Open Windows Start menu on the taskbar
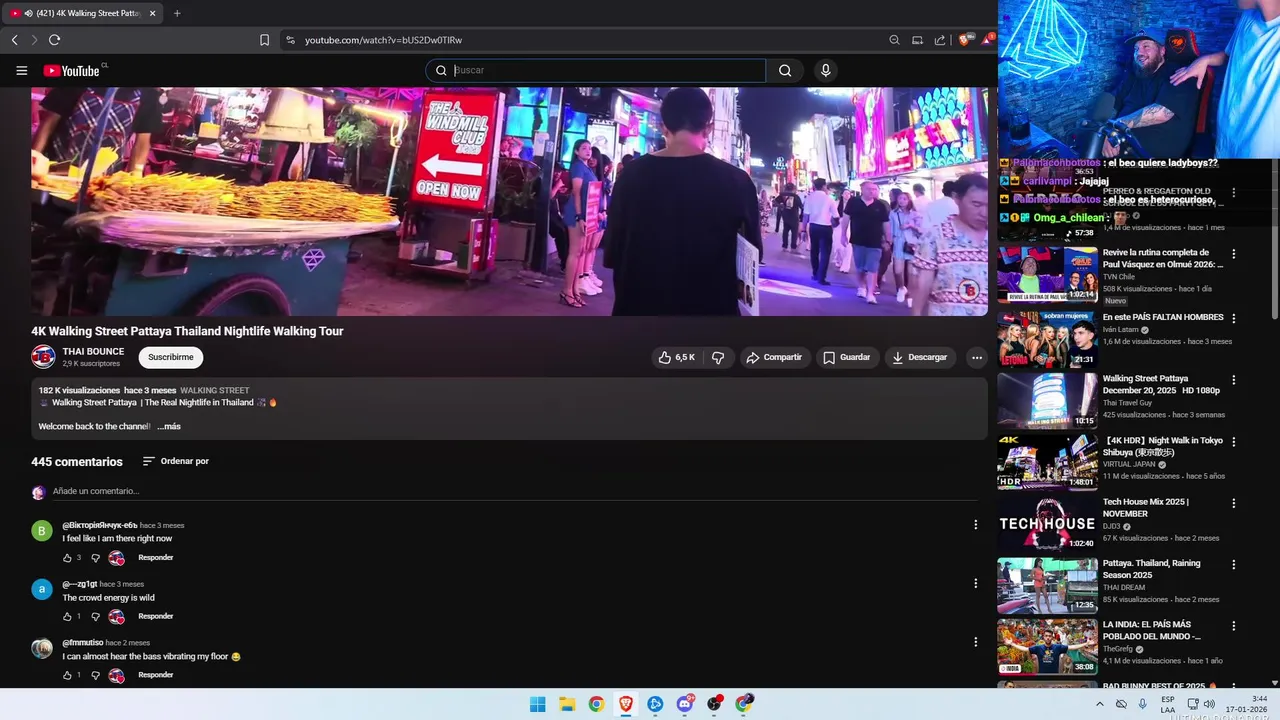The image size is (1280, 720). (537, 704)
